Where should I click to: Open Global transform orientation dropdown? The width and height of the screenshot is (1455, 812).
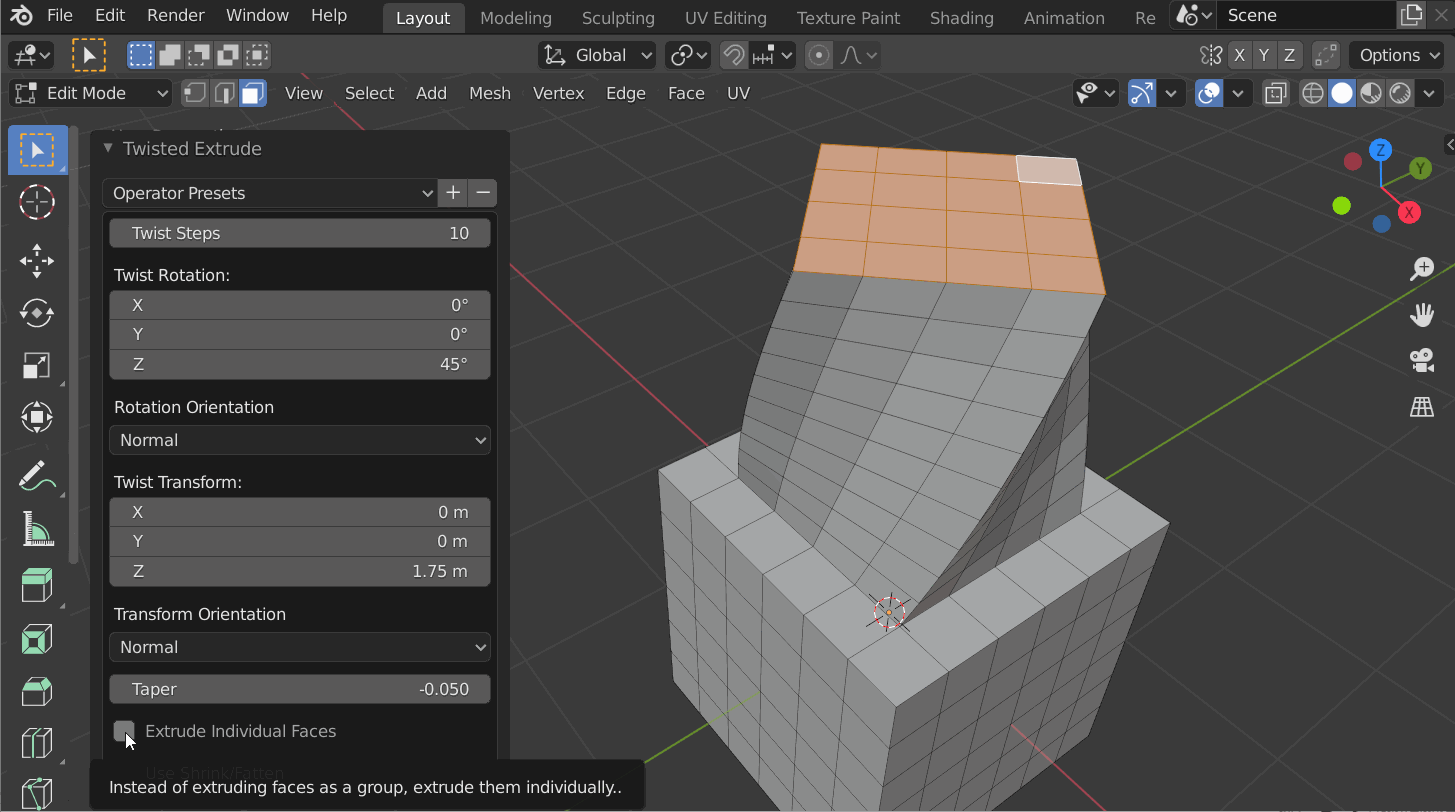[x=598, y=55]
